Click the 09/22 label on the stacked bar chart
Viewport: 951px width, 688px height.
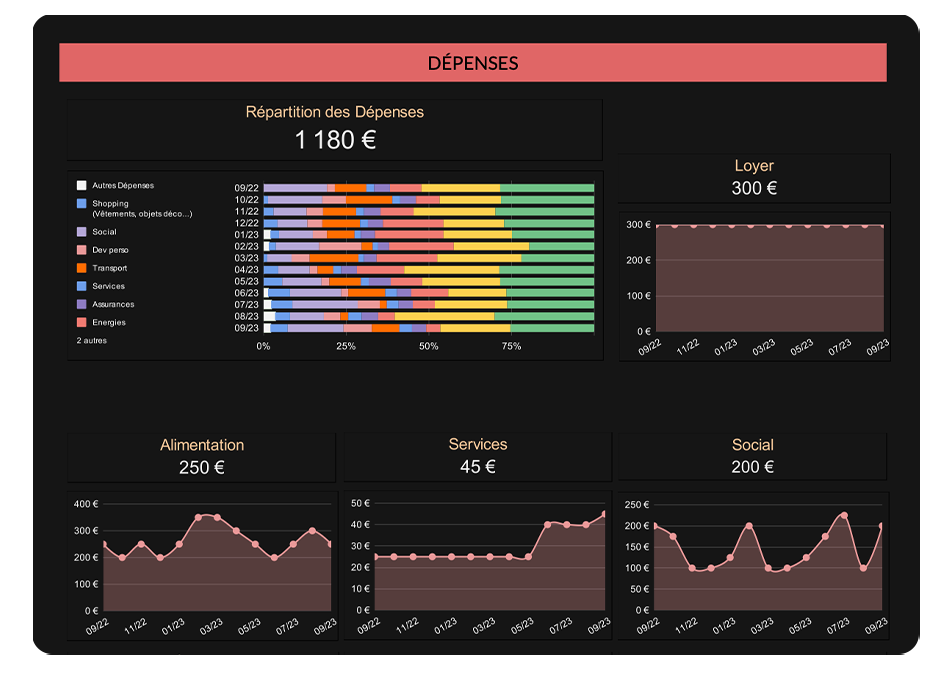click(247, 188)
